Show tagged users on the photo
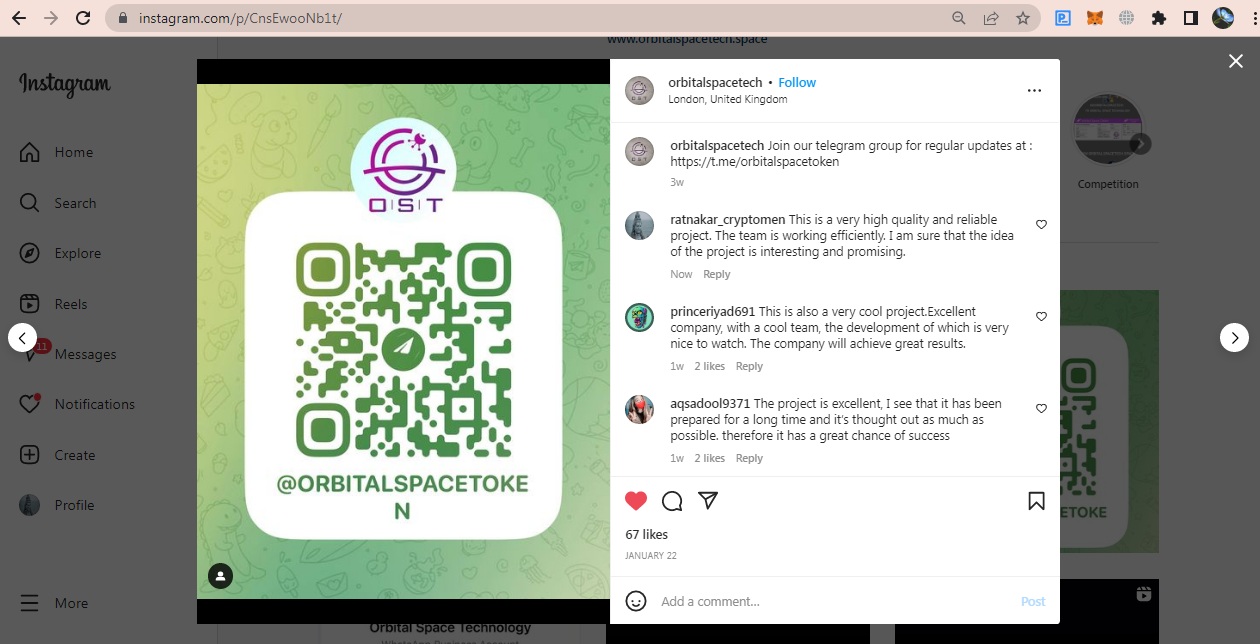 (x=220, y=576)
